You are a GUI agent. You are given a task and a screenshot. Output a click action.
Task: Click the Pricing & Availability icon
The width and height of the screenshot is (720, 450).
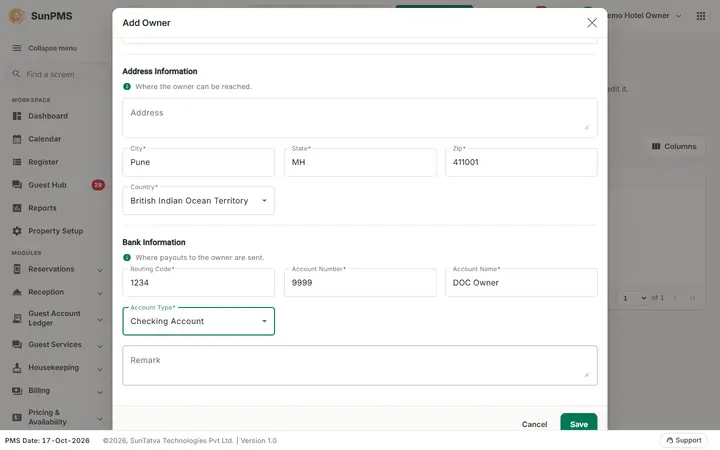[x=17, y=417]
